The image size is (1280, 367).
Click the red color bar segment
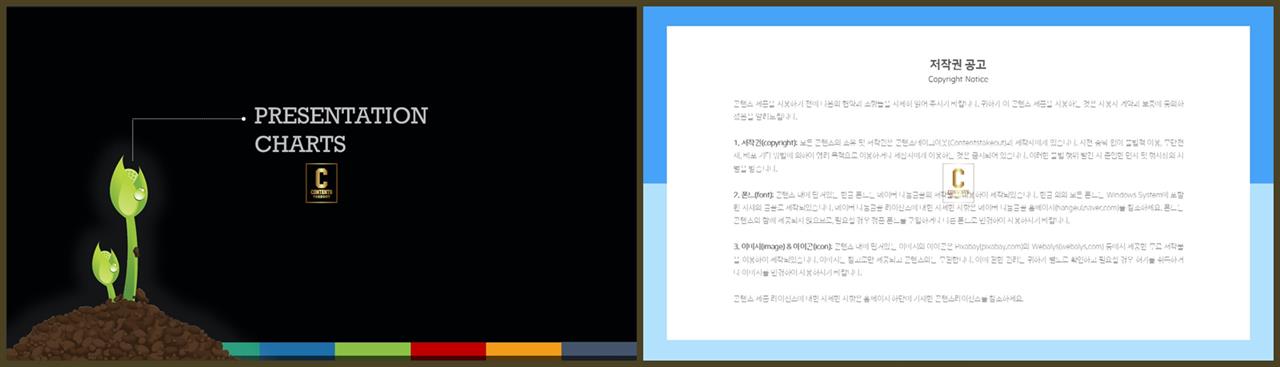pyautogui.click(x=448, y=350)
